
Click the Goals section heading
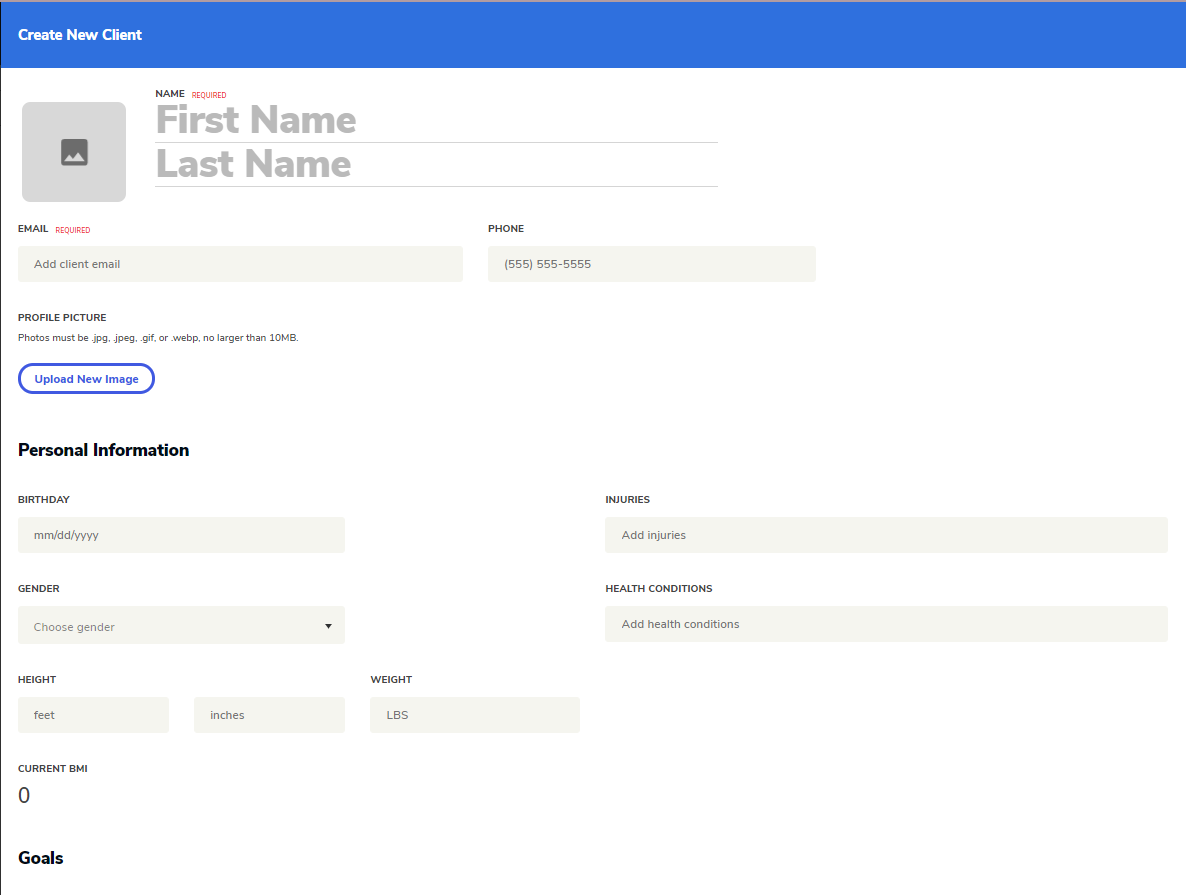(x=41, y=858)
